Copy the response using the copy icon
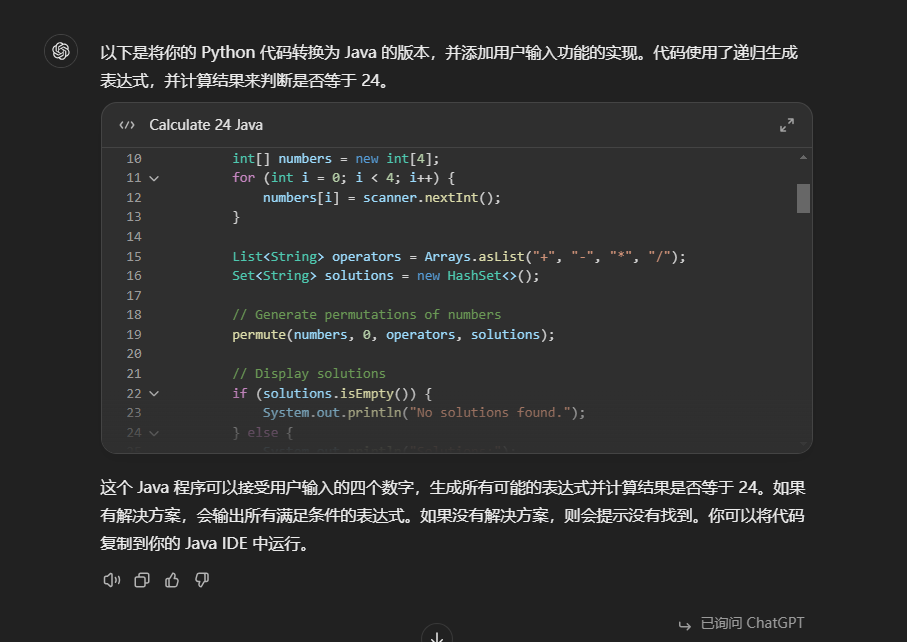The width and height of the screenshot is (907, 642). [142, 580]
